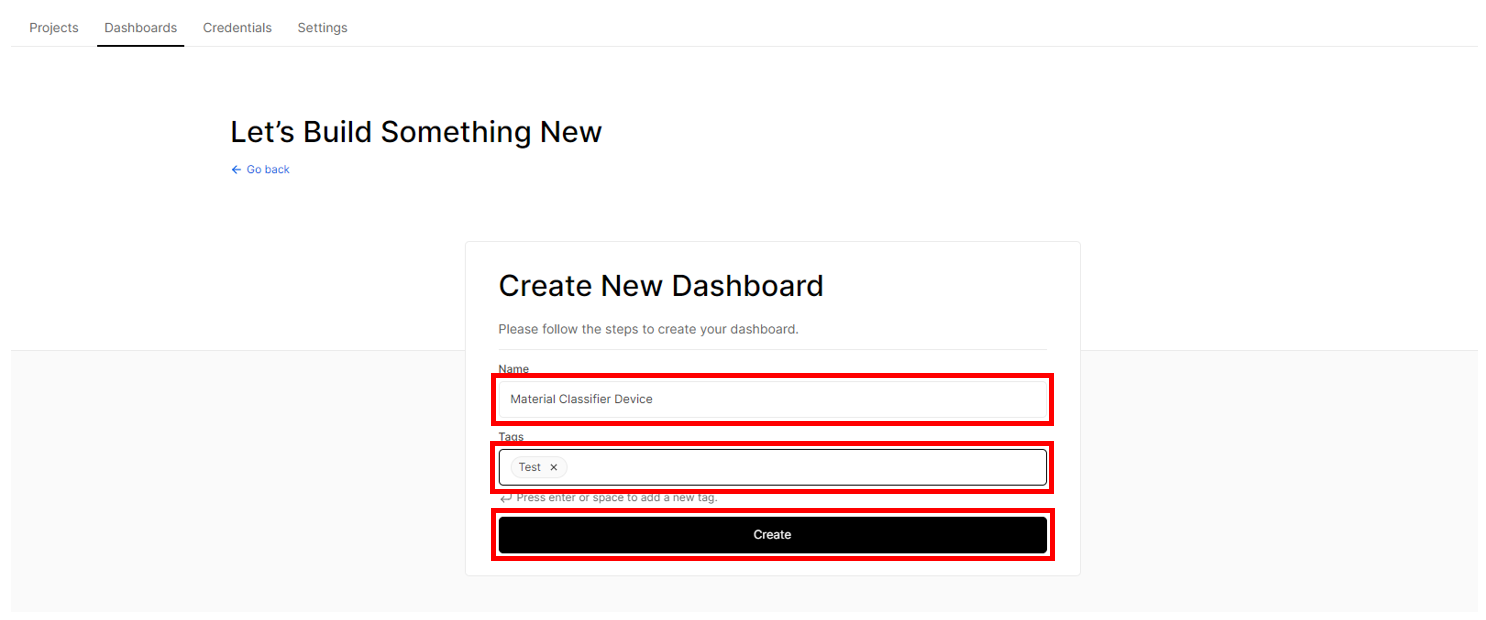Select the Test tag chip

530,467
